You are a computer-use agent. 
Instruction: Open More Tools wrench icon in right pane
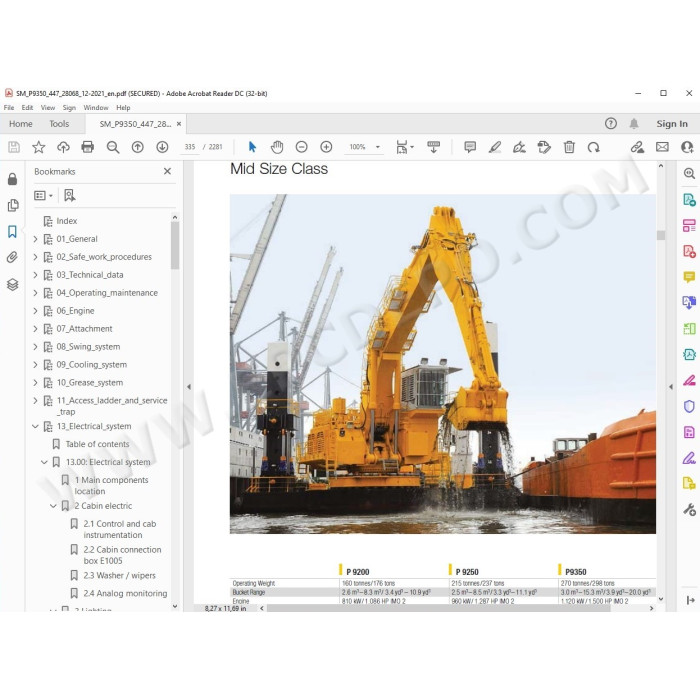[689, 509]
